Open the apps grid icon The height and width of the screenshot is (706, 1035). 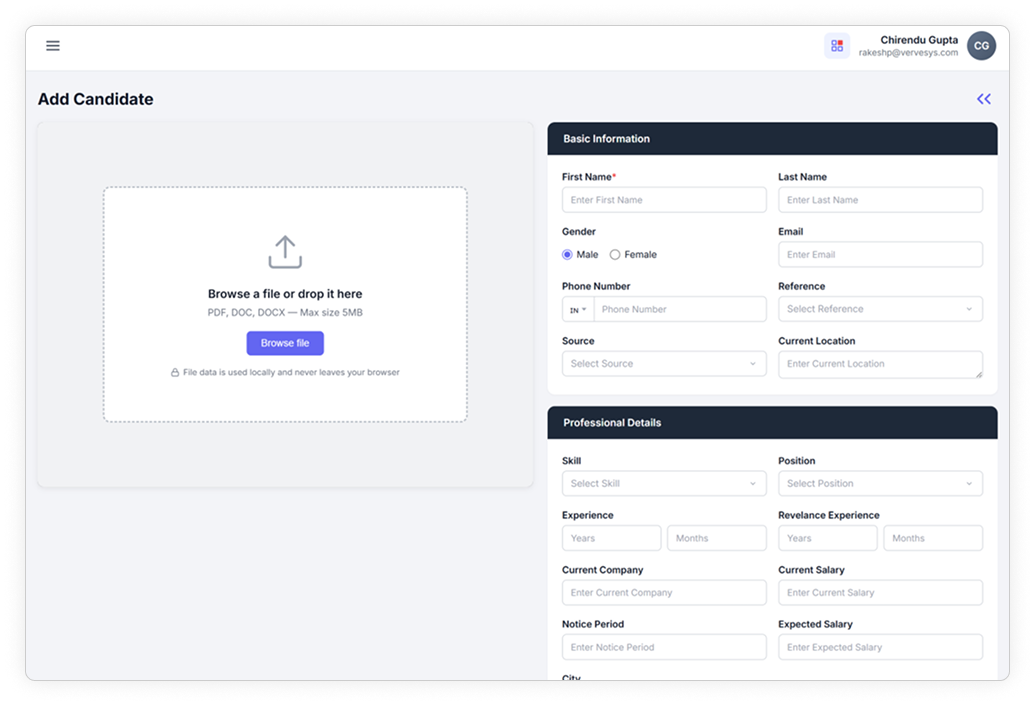pyautogui.click(x=837, y=46)
